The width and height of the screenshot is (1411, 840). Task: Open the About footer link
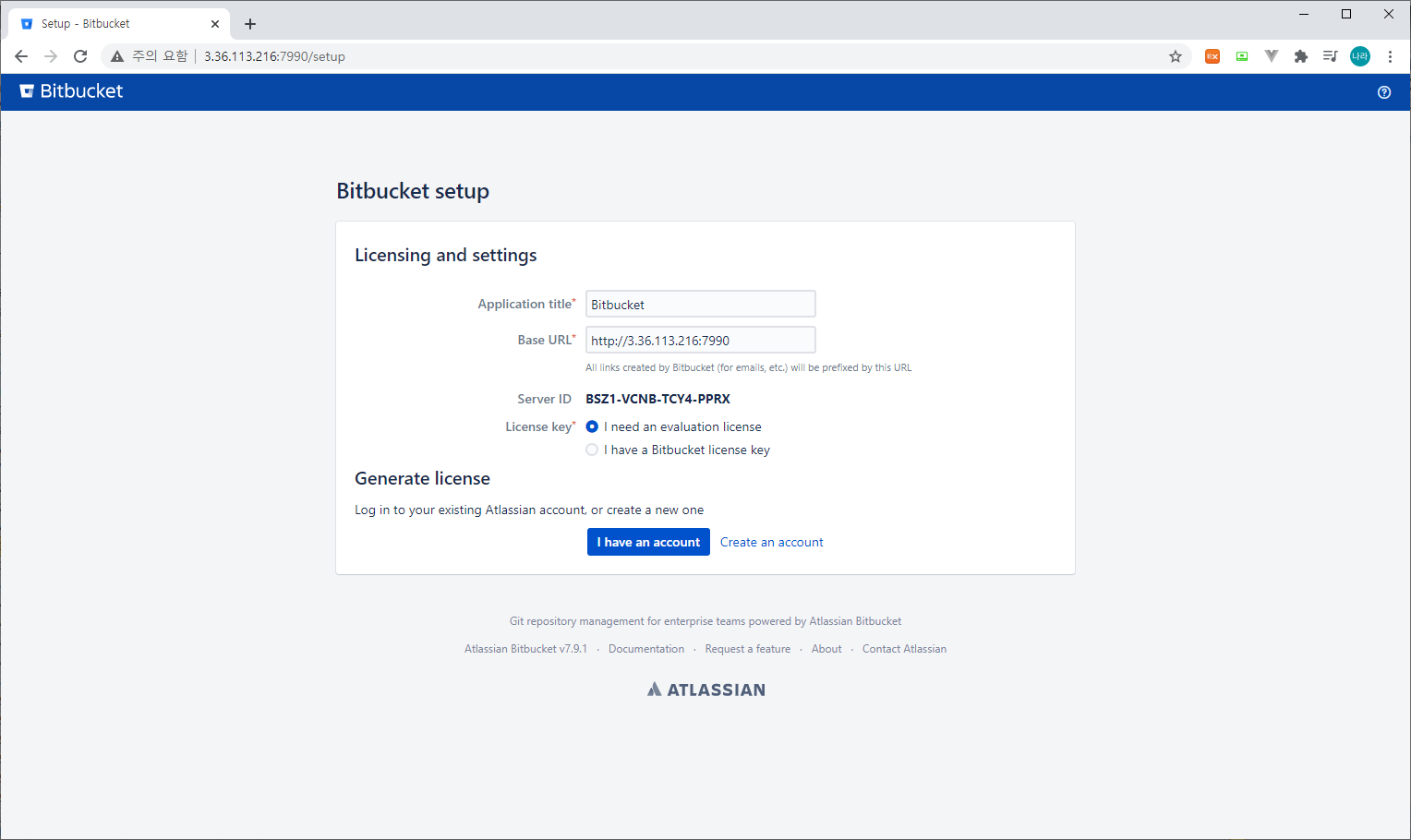[826, 649]
